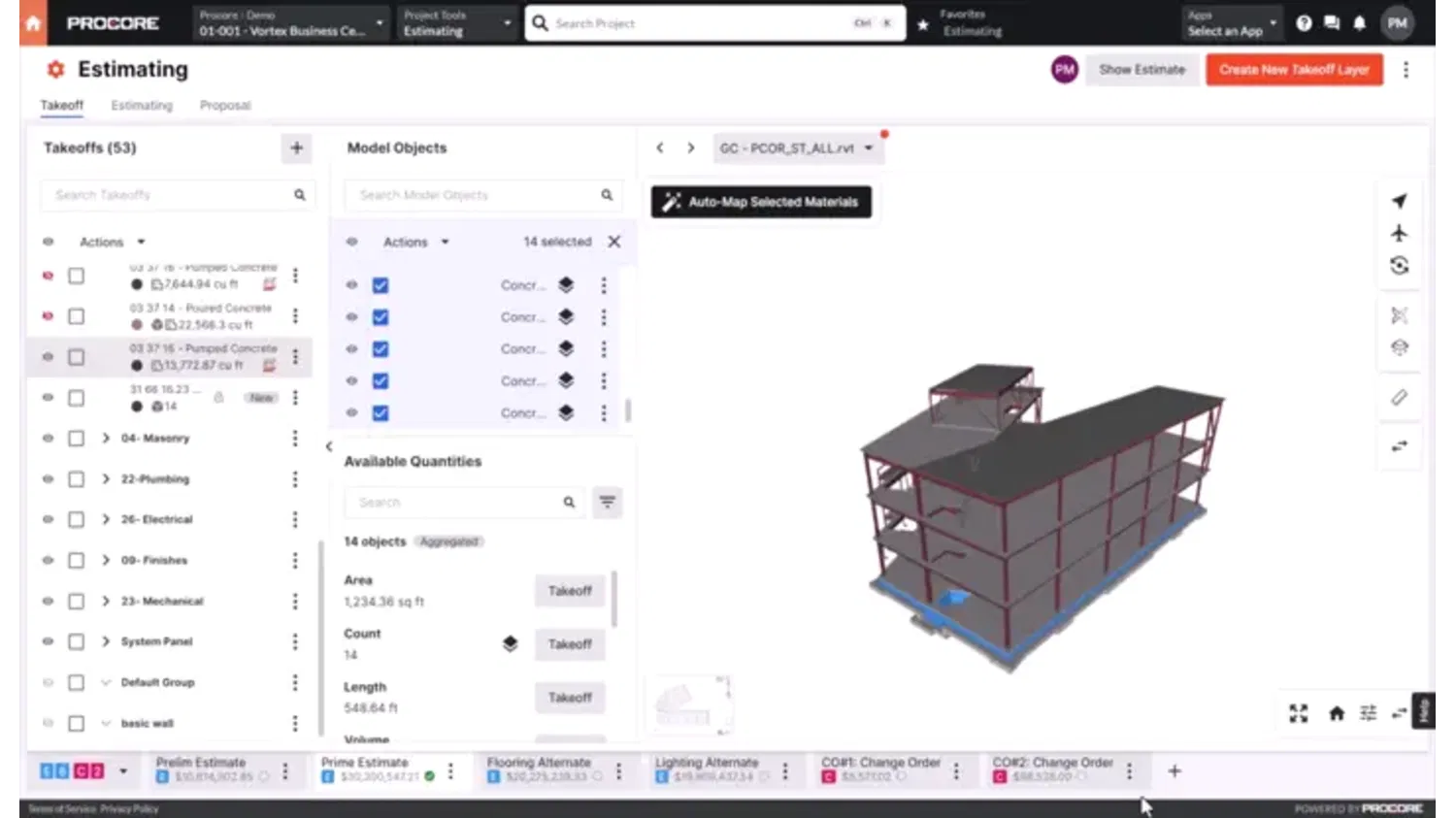Click the Show Estimate button
The height and width of the screenshot is (818, 1456).
pos(1142,70)
